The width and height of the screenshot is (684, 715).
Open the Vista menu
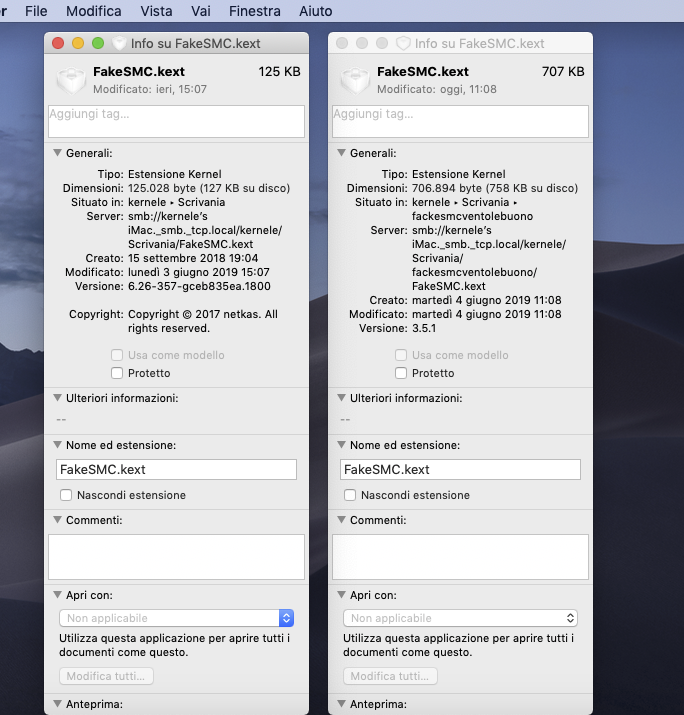[x=156, y=11]
